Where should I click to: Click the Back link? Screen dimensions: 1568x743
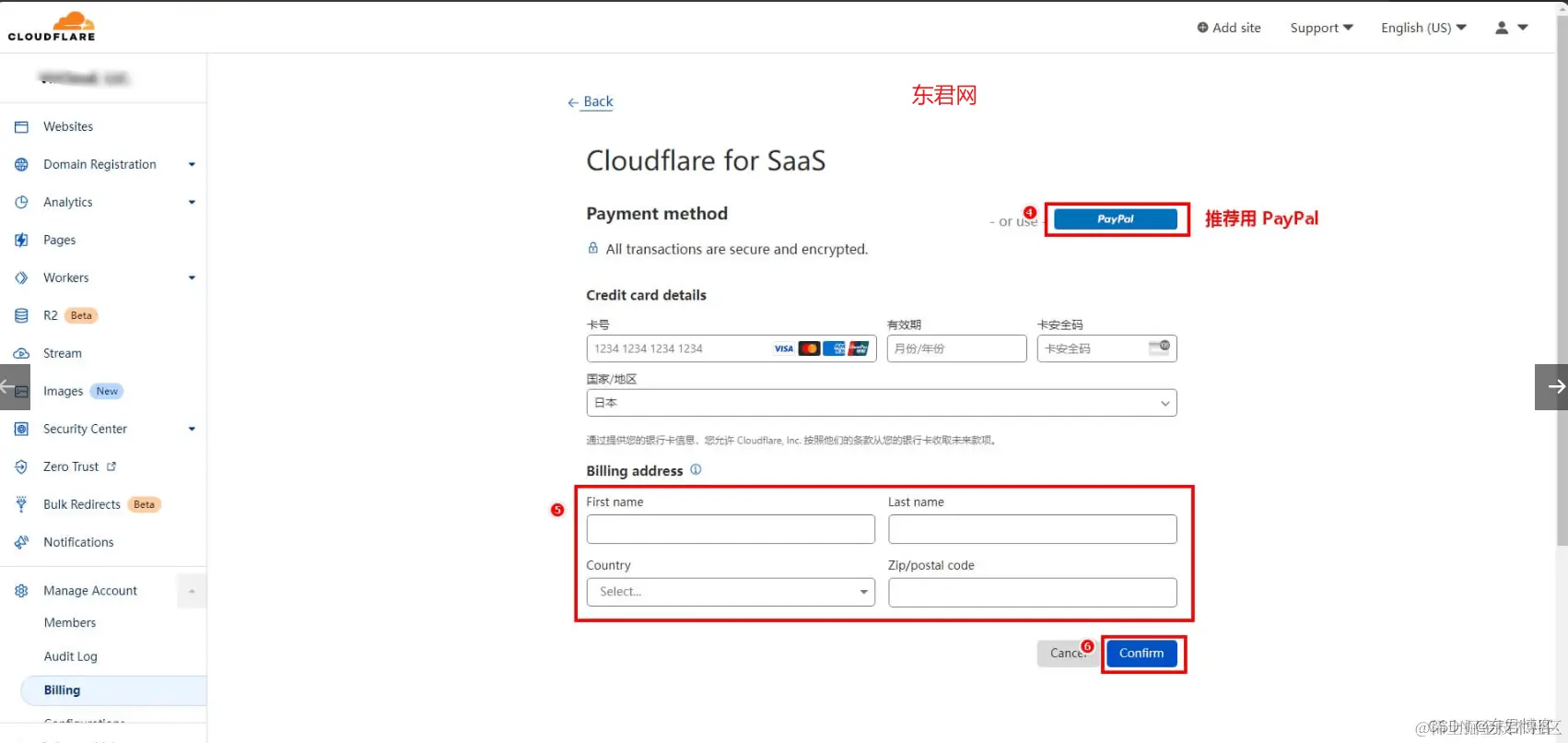pos(591,101)
